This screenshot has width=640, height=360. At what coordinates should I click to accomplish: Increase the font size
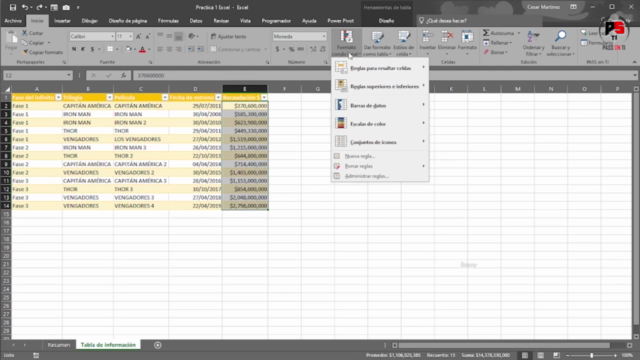click(138, 37)
